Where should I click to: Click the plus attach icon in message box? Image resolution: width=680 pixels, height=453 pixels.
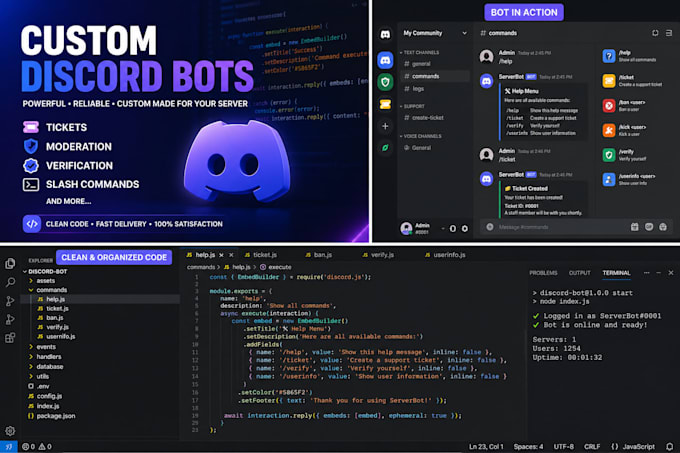(x=490, y=227)
